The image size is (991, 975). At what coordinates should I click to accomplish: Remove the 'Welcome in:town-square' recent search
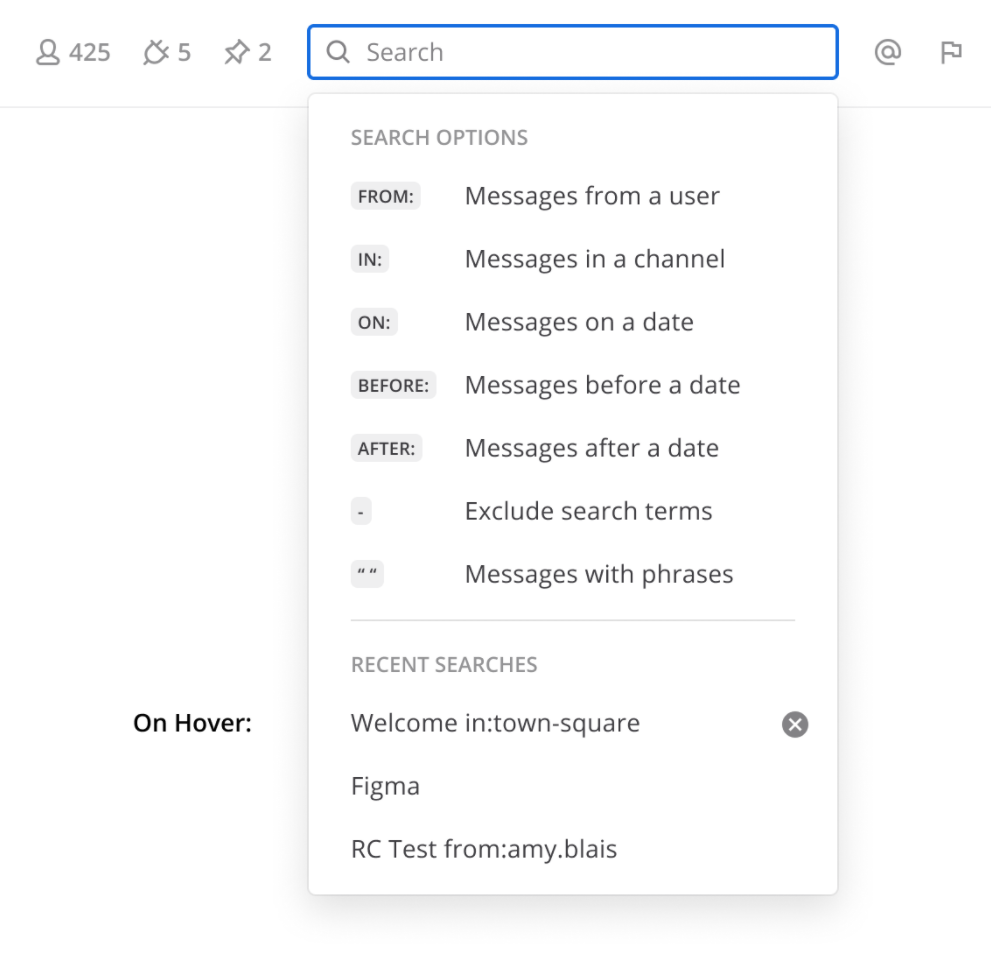[x=795, y=724]
